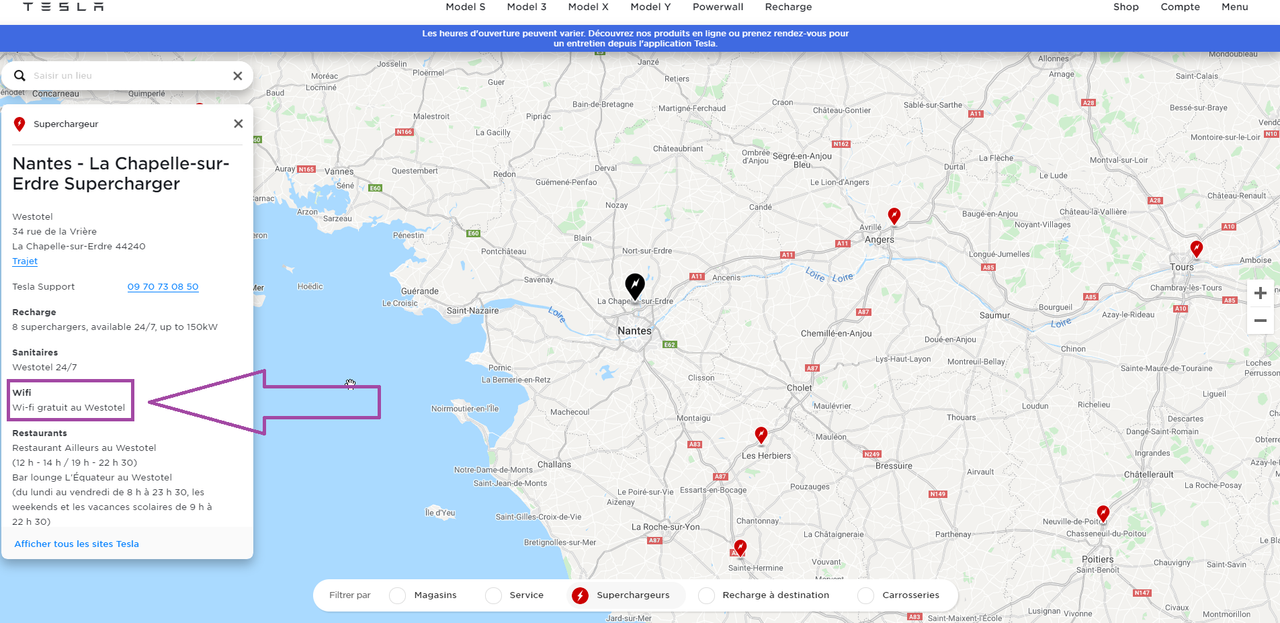
Task: Clear the location search field
Action: (238, 76)
